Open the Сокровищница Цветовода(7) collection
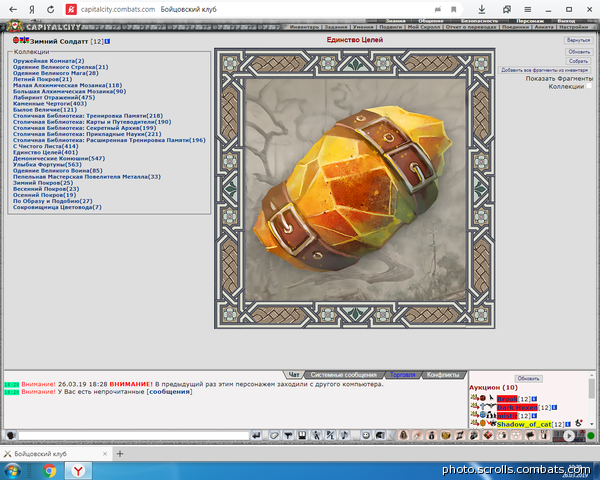Viewport: 600px width, 480px height. [57, 207]
